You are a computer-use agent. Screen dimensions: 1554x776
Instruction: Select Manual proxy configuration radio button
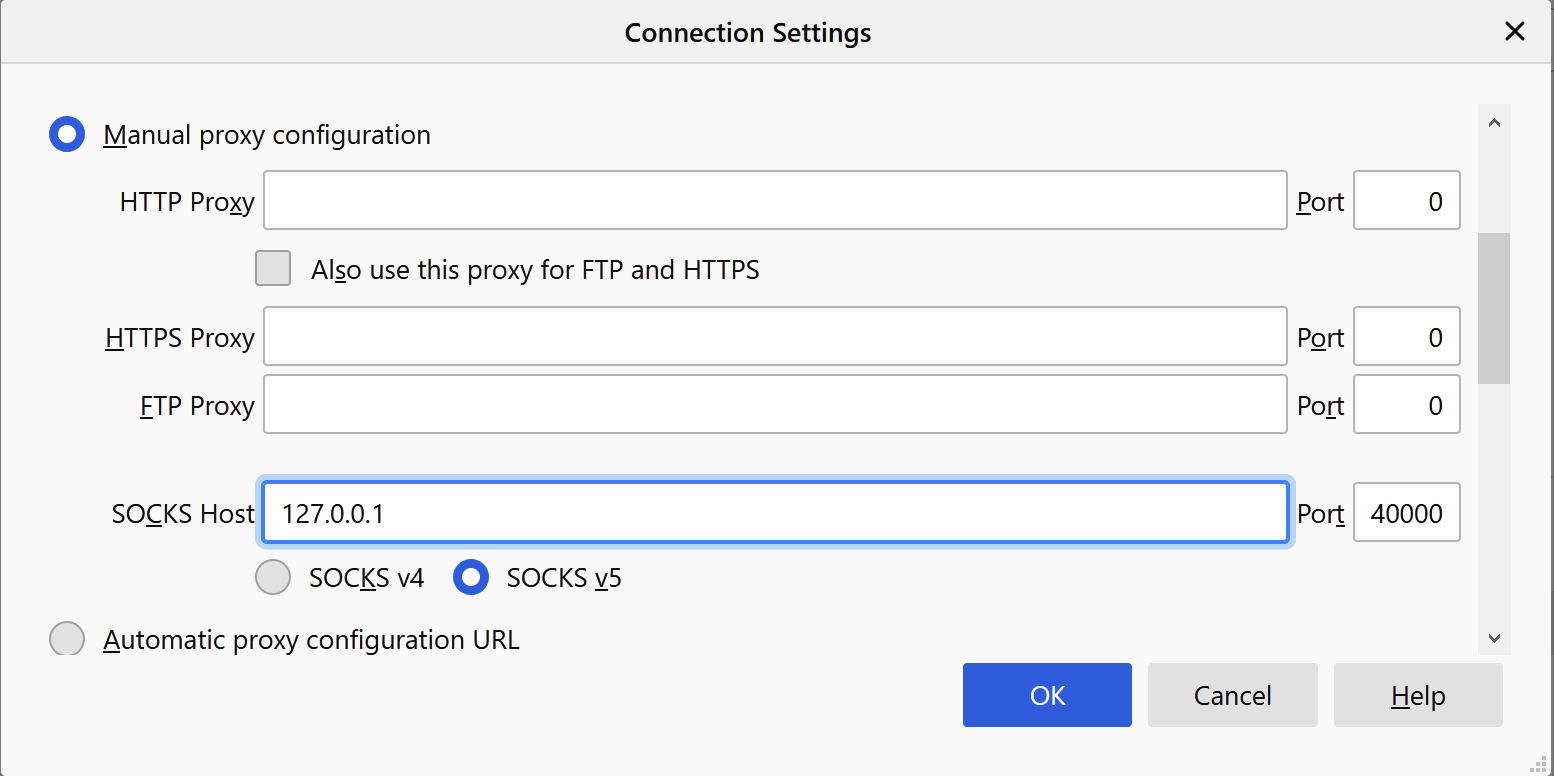coord(67,134)
